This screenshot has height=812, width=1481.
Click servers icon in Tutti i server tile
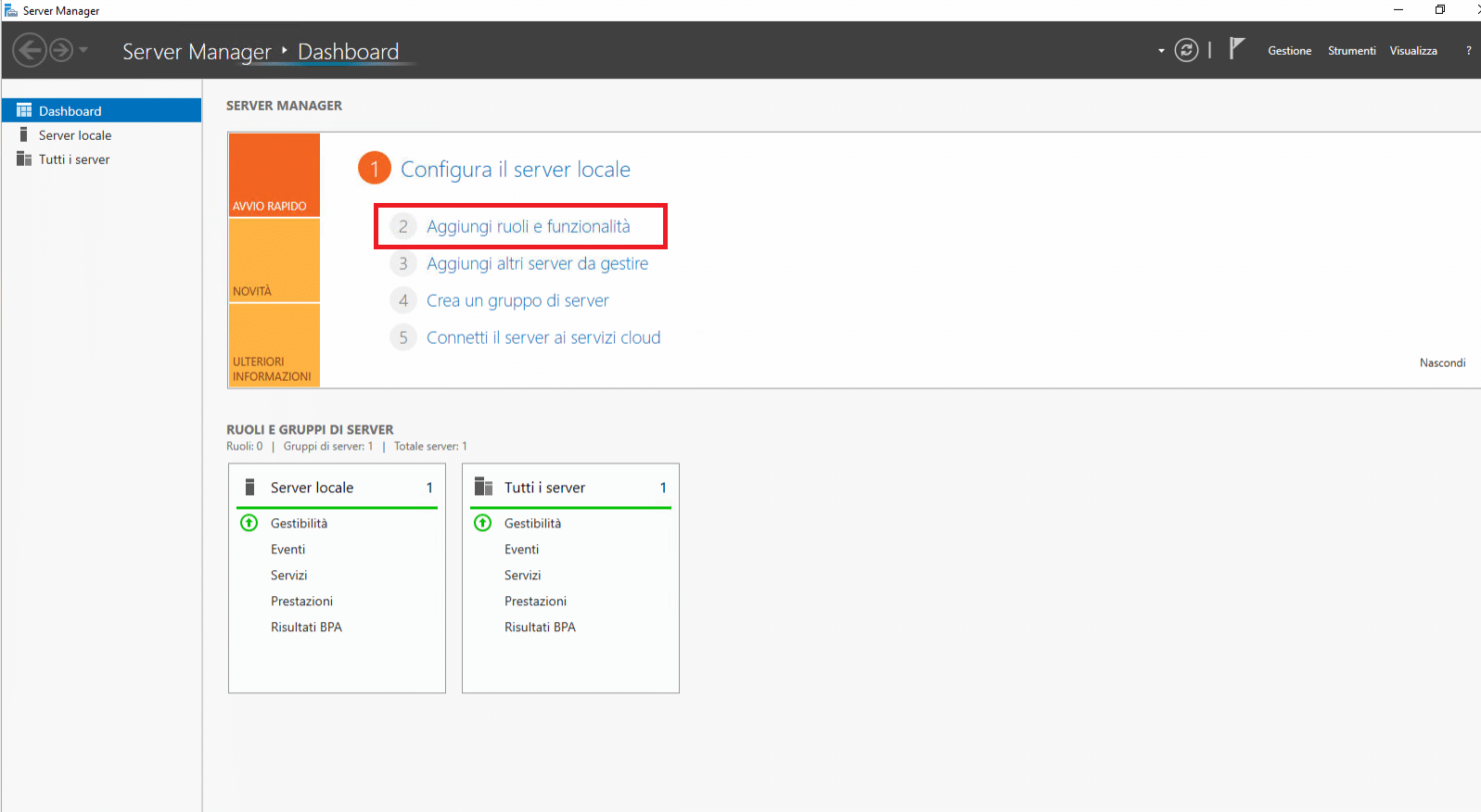tap(483, 487)
